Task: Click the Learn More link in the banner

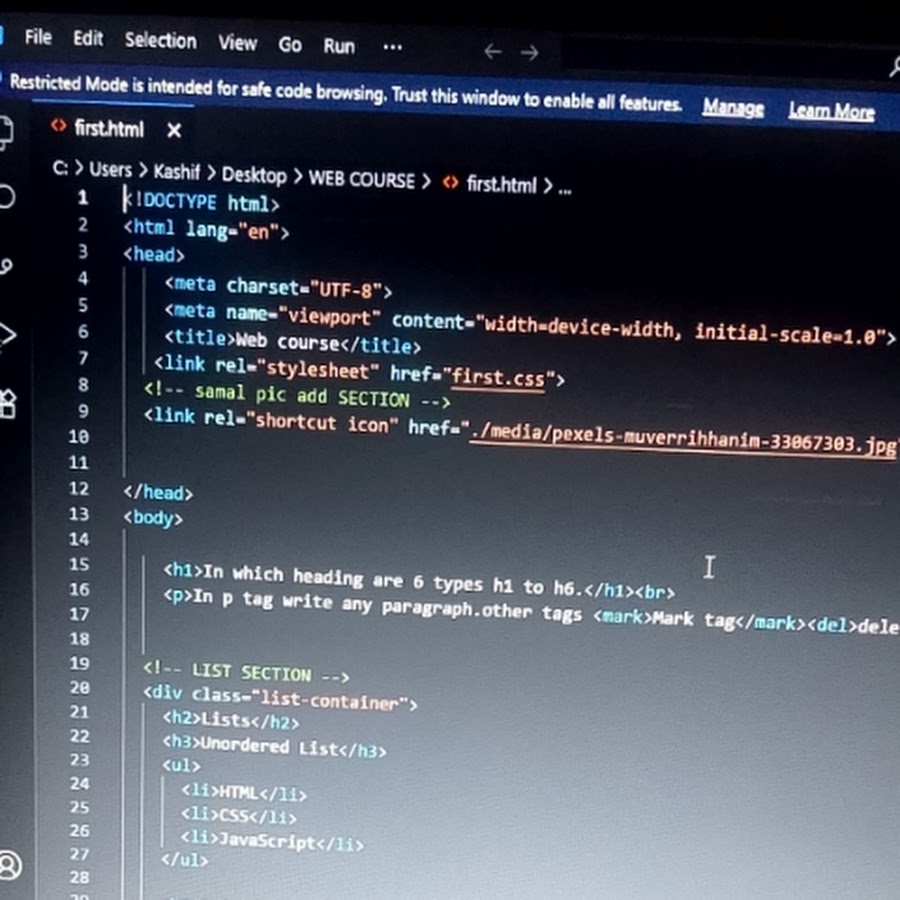Action: tap(830, 111)
